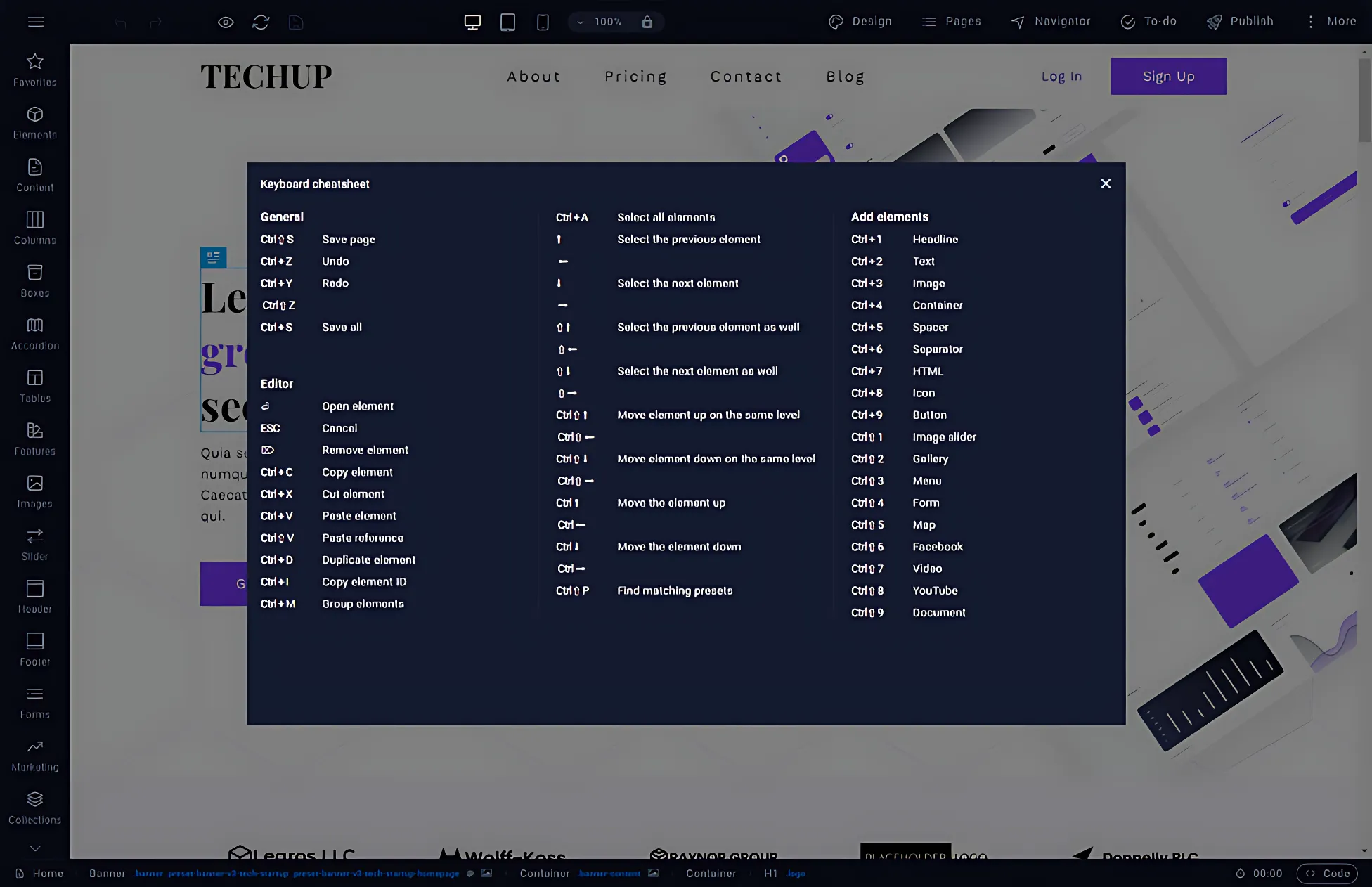
Task: Open the Marketing sidebar panel
Action: pos(34,753)
